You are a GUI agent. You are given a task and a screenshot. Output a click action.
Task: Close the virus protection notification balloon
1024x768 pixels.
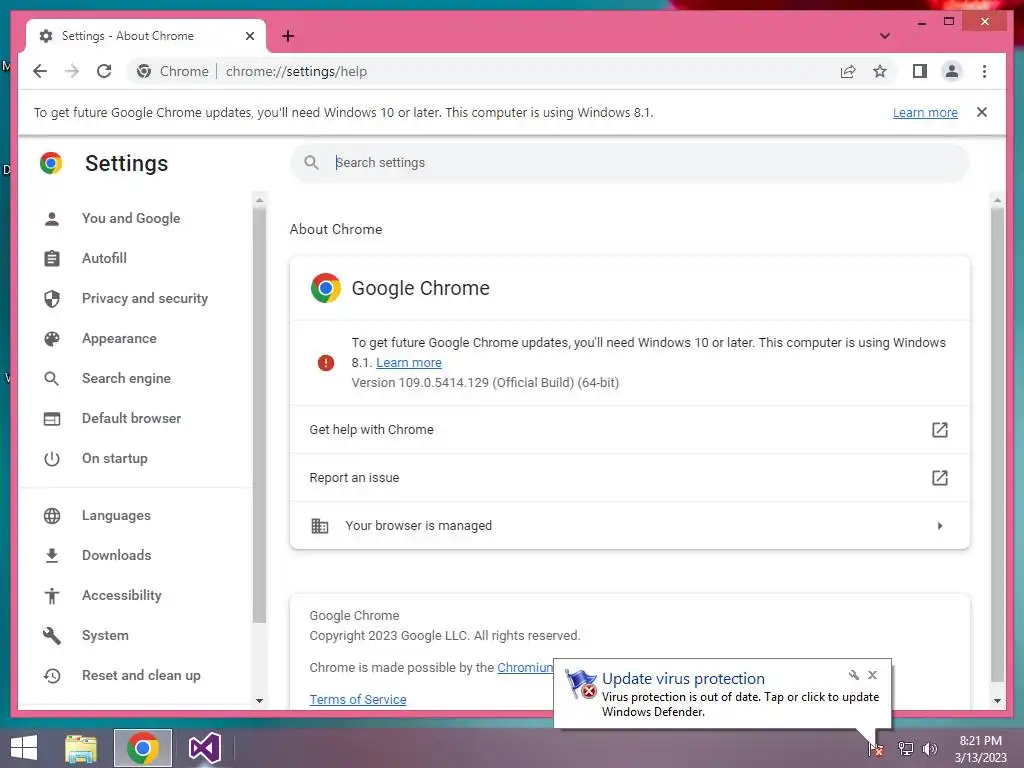point(872,675)
